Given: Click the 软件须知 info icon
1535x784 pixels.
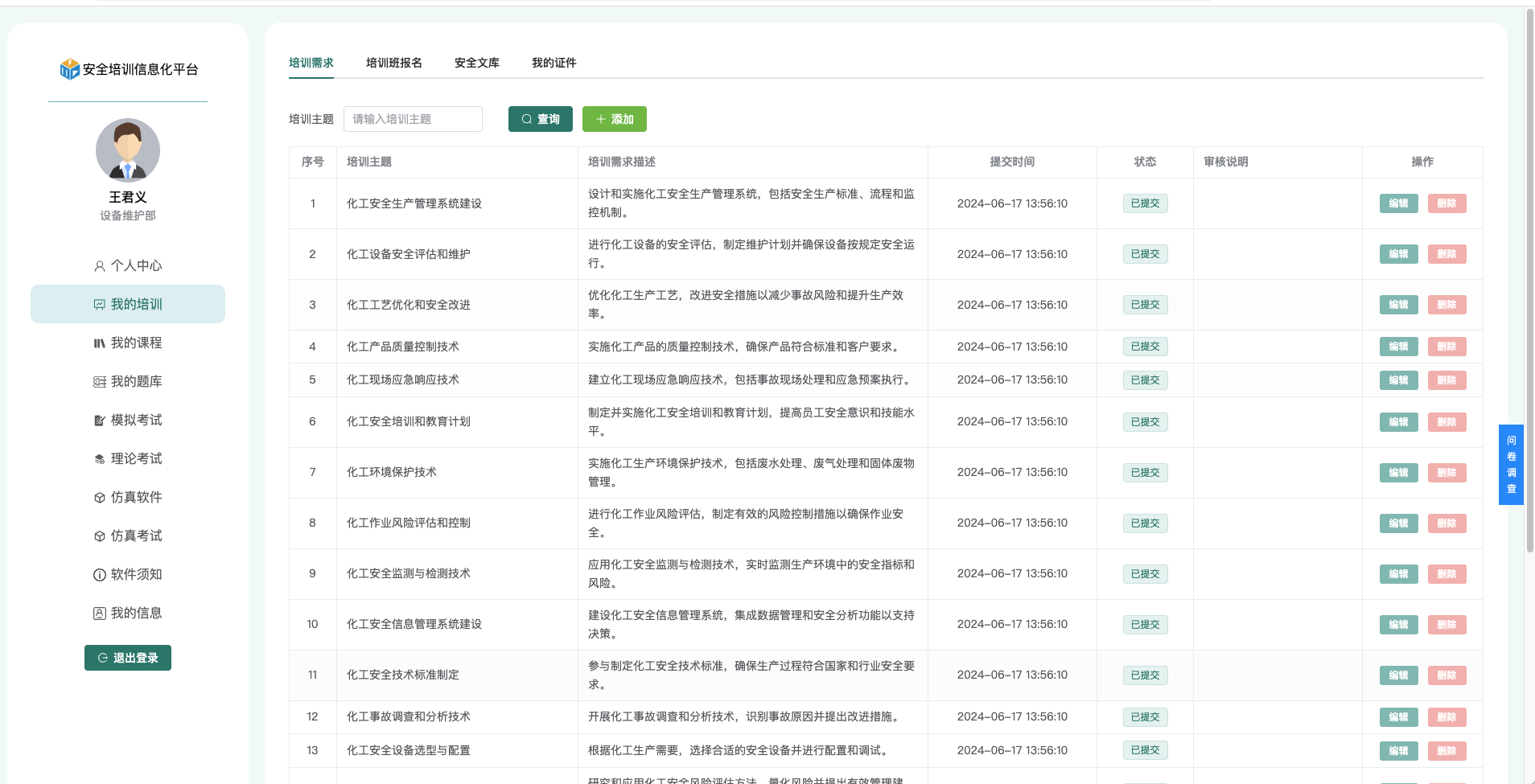Looking at the screenshot, I should tap(100, 575).
